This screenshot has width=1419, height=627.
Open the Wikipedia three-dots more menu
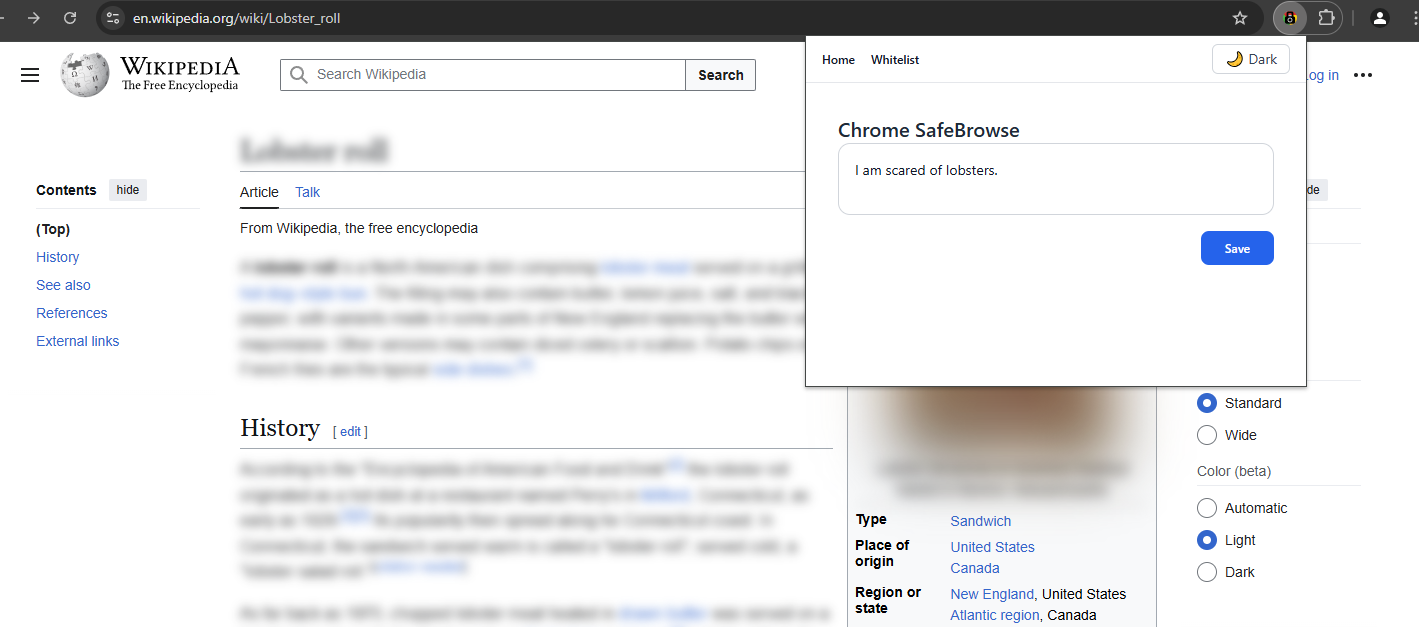1363,75
